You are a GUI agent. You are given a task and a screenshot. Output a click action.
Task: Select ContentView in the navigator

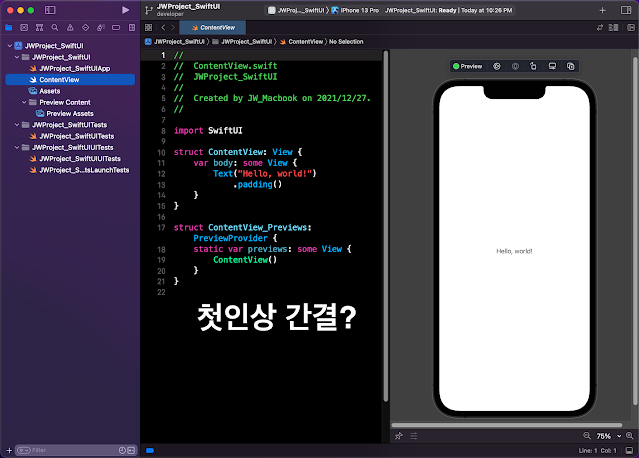70,79
